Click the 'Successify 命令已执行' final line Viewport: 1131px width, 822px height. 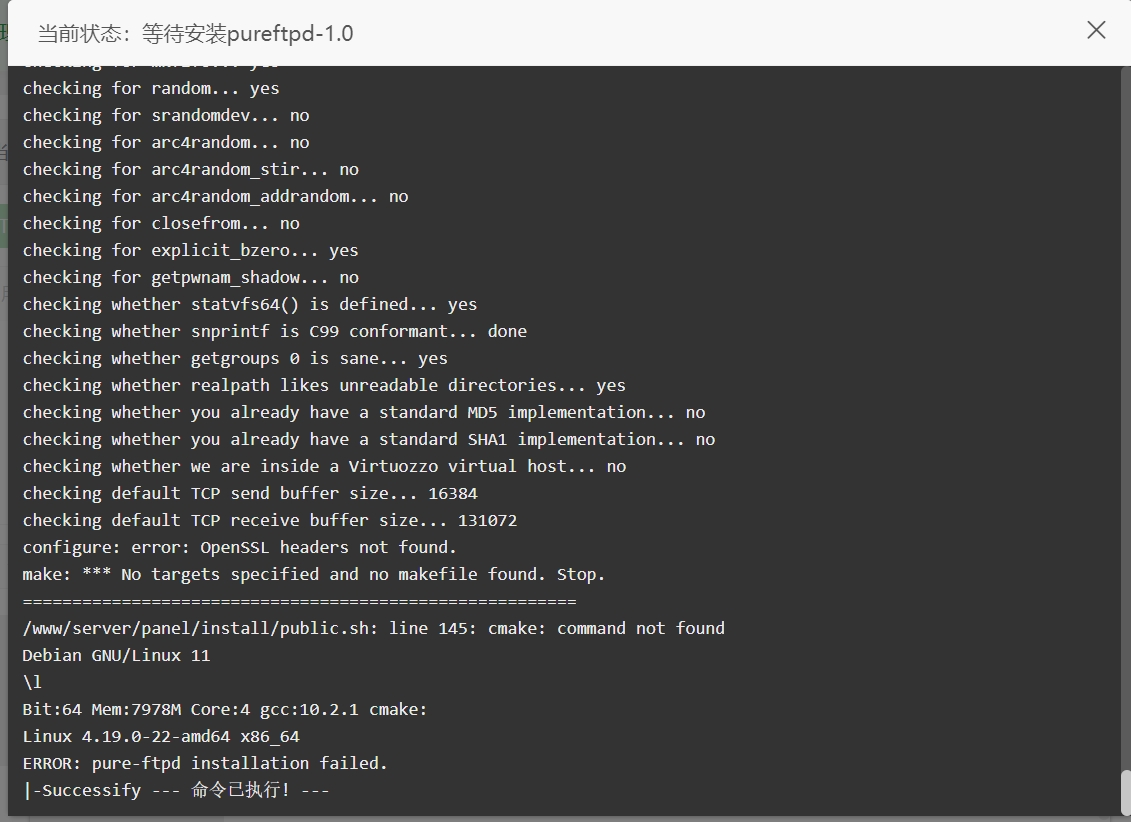[176, 790]
